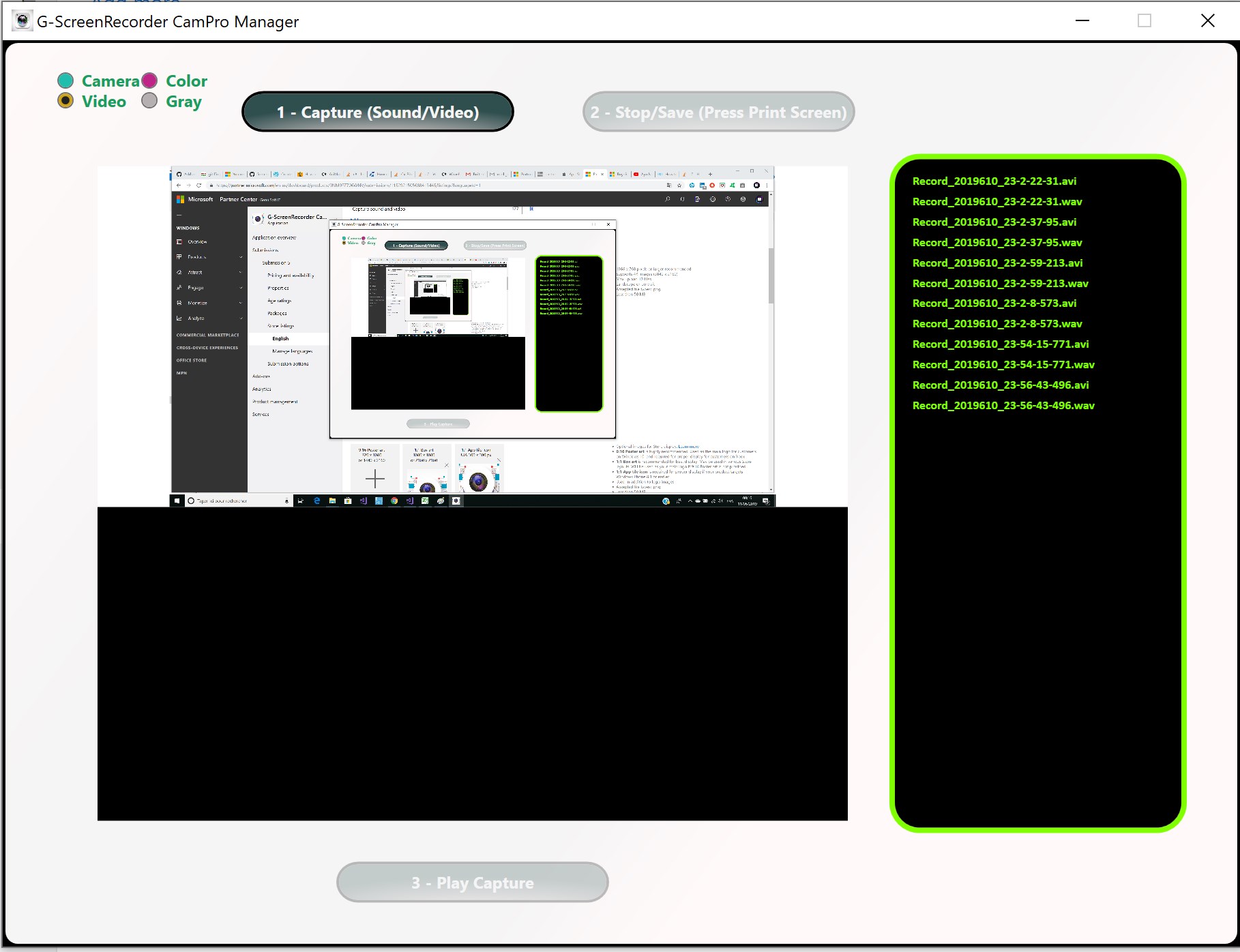1240x952 pixels.
Task: Enable Color capture mode
Action: (x=149, y=80)
